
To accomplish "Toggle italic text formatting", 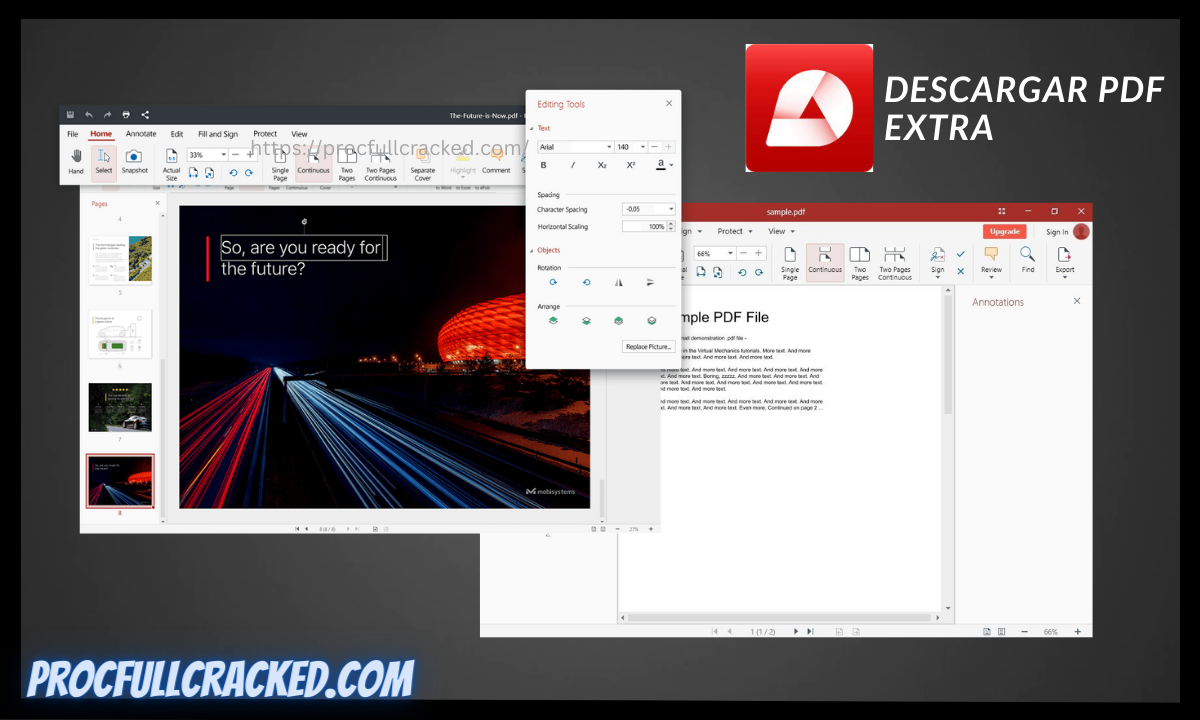I will (x=574, y=165).
